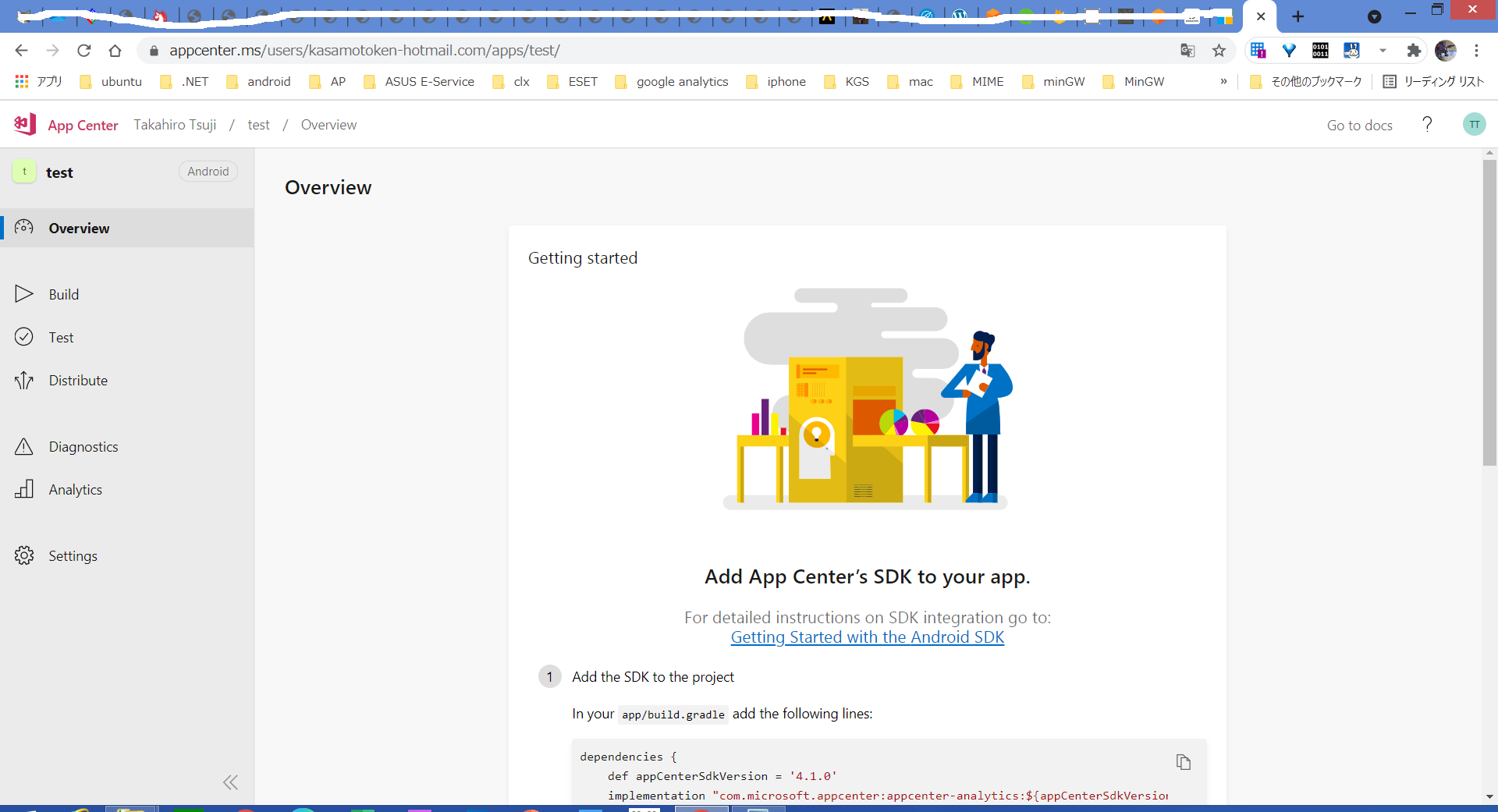Bookmark this page with star icon

click(x=1219, y=51)
